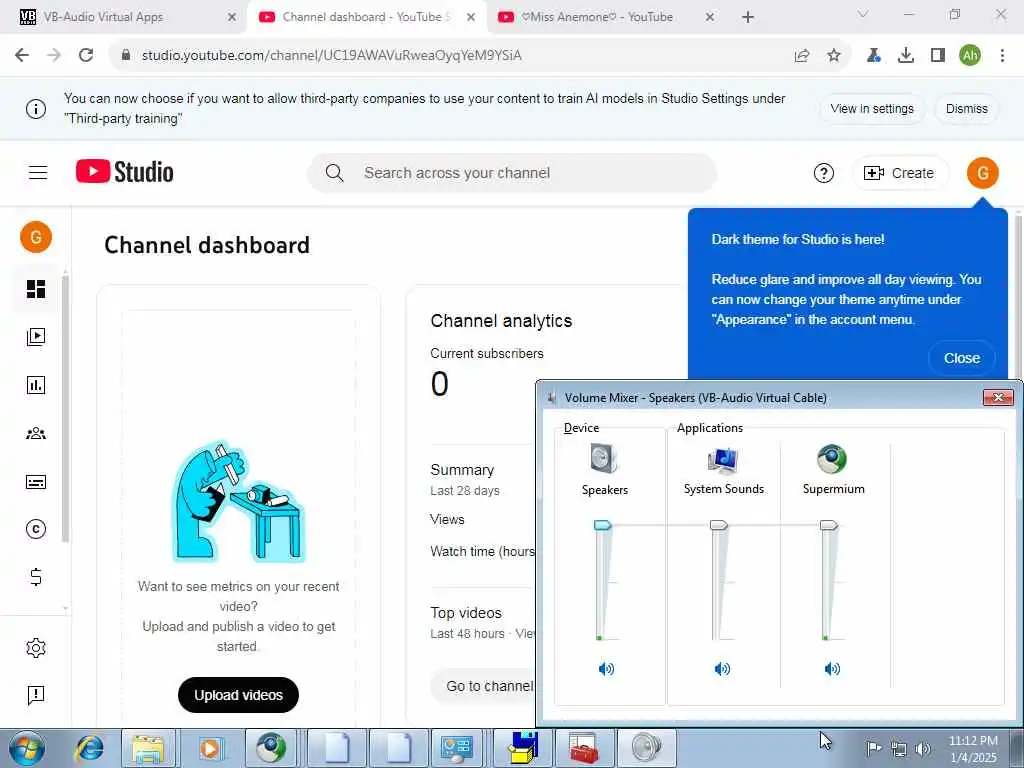Click the Studio sidebar scrollbar
The width and height of the screenshot is (1024, 768).
point(65,408)
